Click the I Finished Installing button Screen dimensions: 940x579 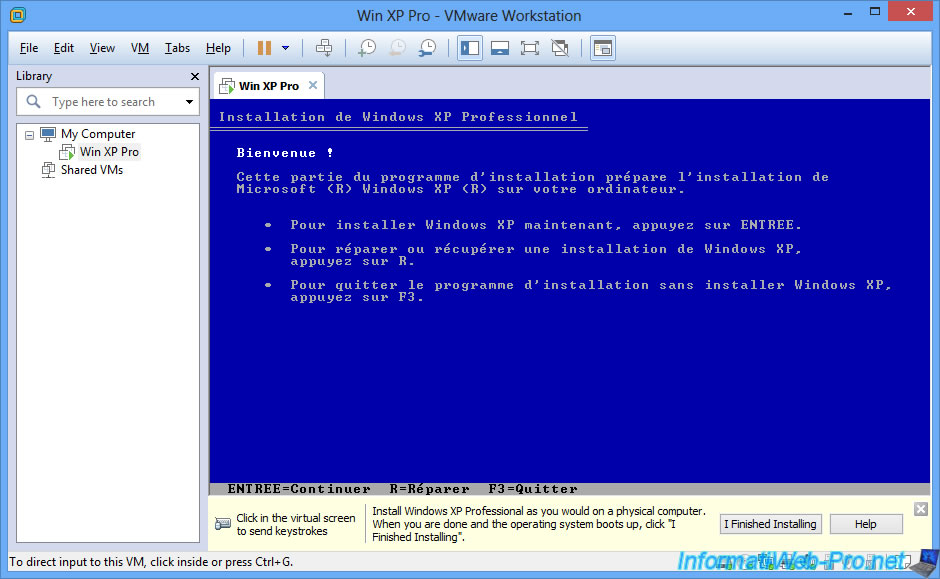770,524
